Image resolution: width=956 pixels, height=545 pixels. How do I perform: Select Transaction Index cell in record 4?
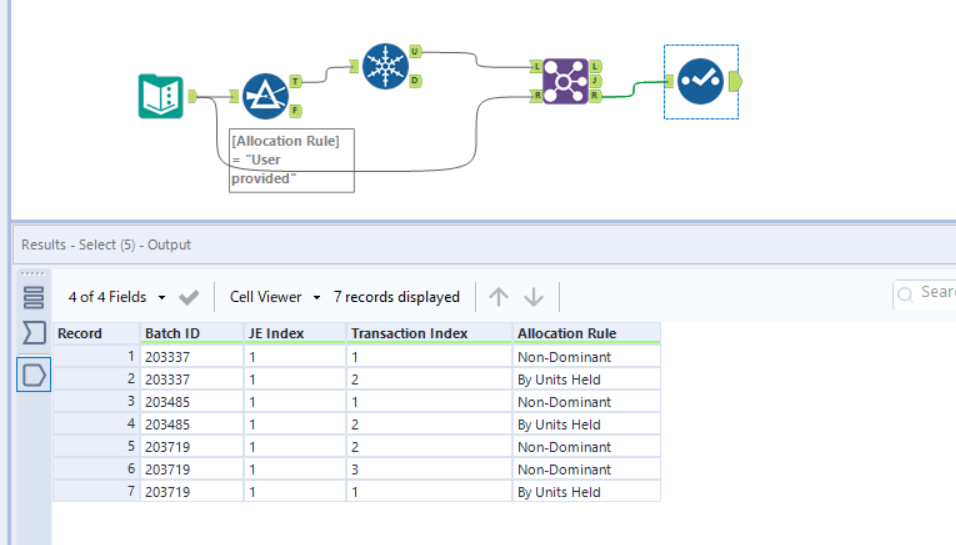[429, 424]
